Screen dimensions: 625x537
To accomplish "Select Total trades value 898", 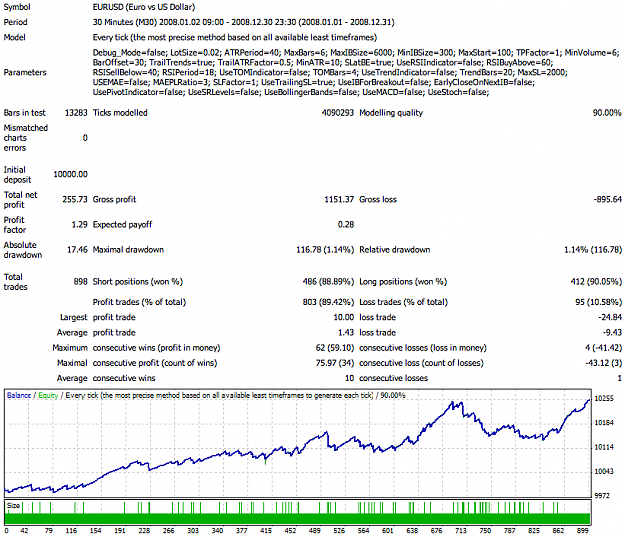I will (80, 282).
